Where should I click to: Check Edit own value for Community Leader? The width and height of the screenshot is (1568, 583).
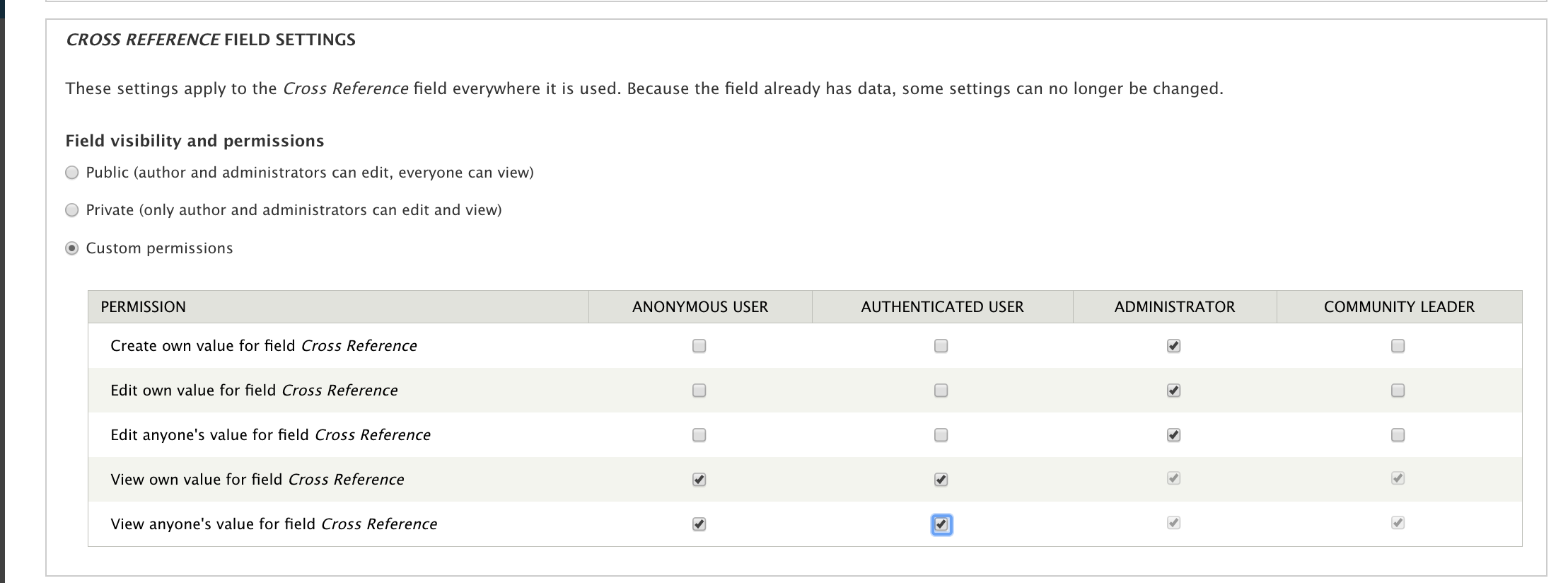pyautogui.click(x=1398, y=391)
